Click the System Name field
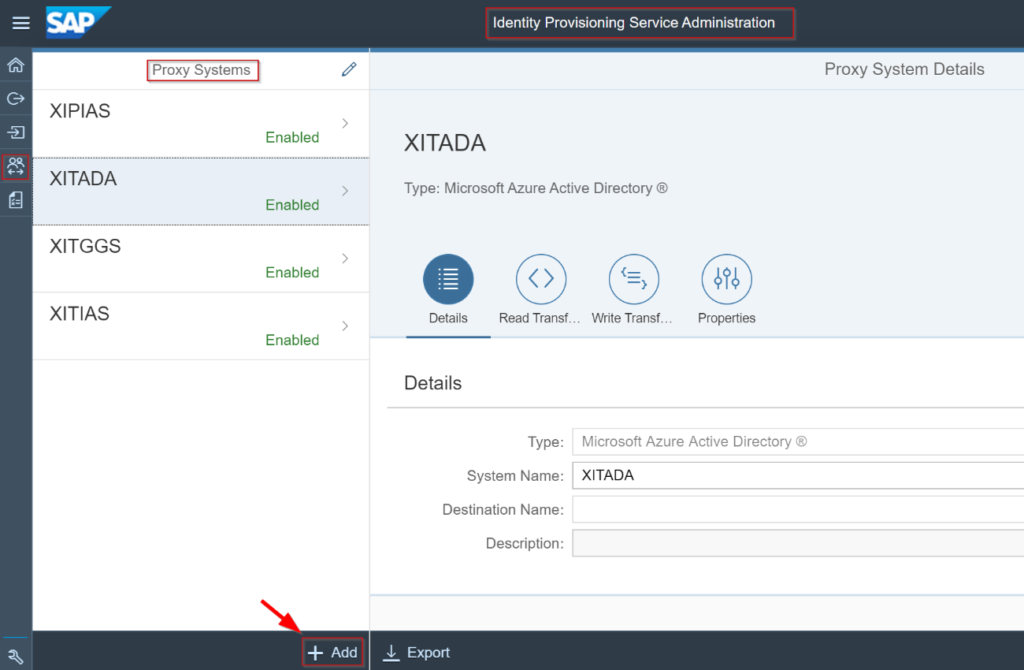The height and width of the screenshot is (670, 1024). pos(798,475)
